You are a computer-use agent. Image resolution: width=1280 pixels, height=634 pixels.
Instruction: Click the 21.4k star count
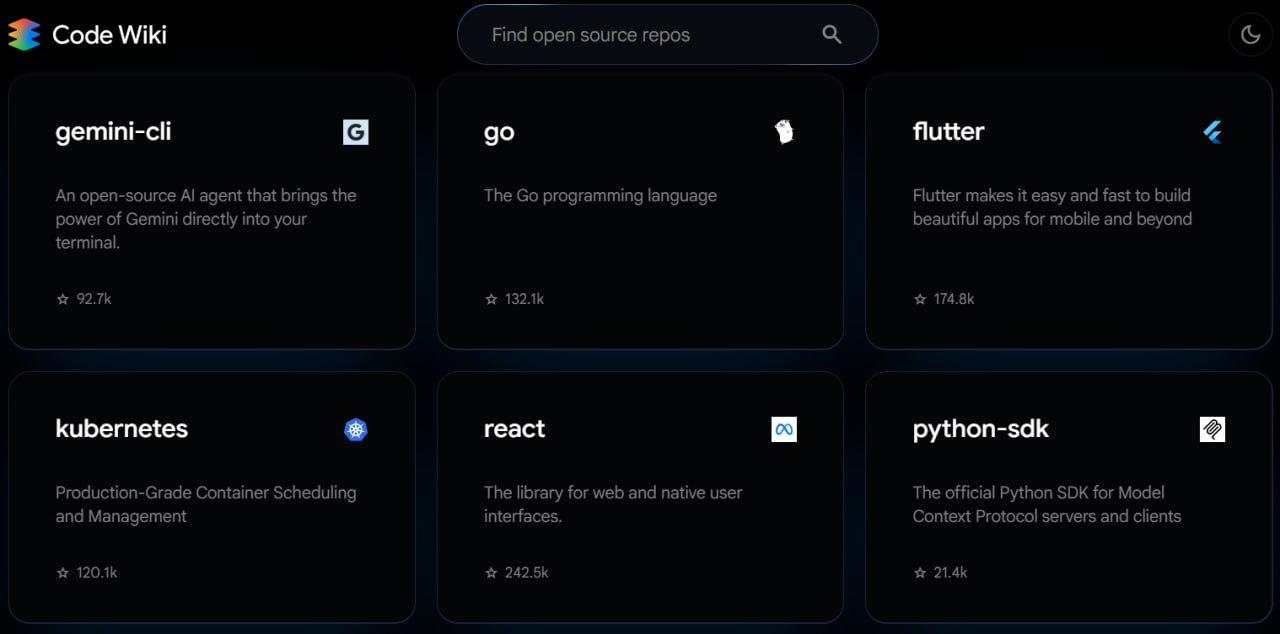click(950, 573)
